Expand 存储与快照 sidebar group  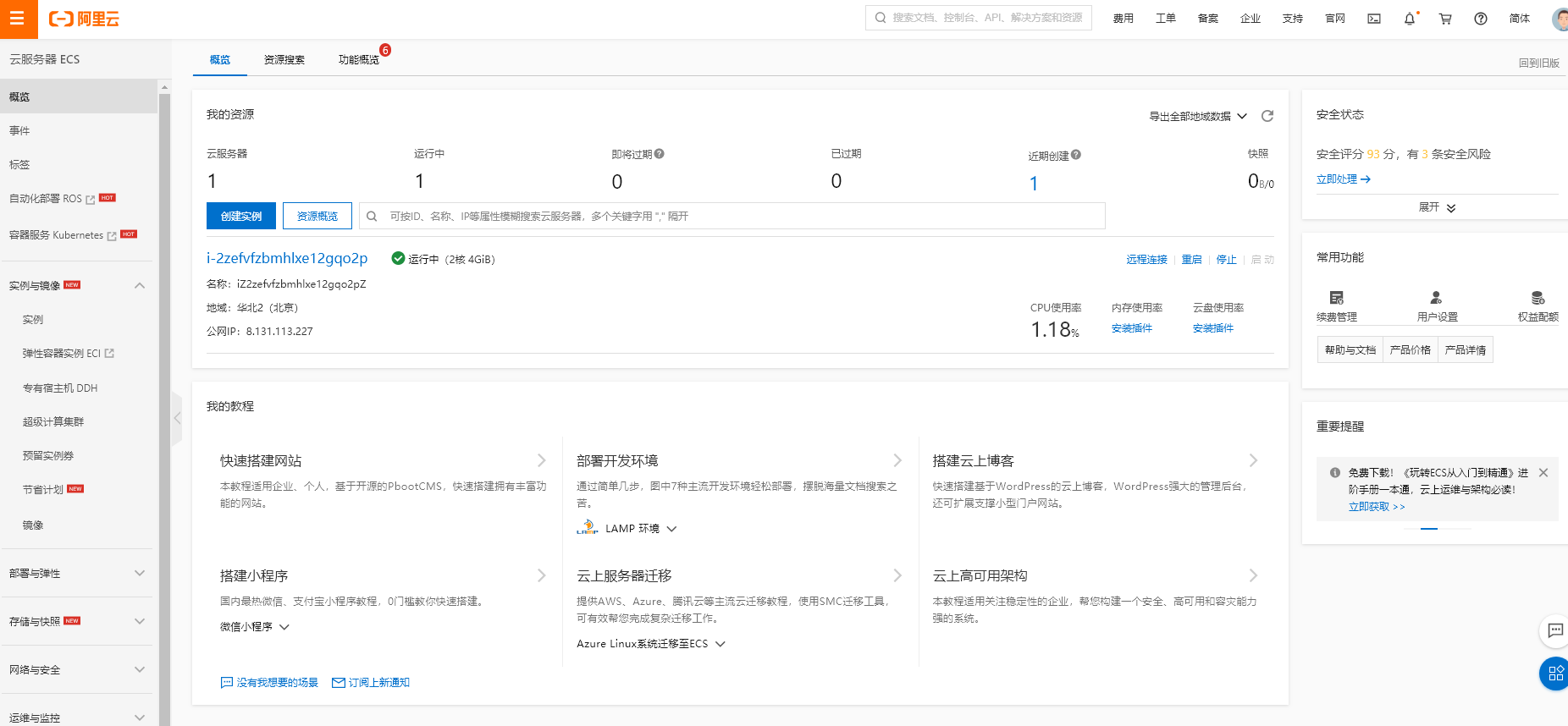[x=140, y=621]
